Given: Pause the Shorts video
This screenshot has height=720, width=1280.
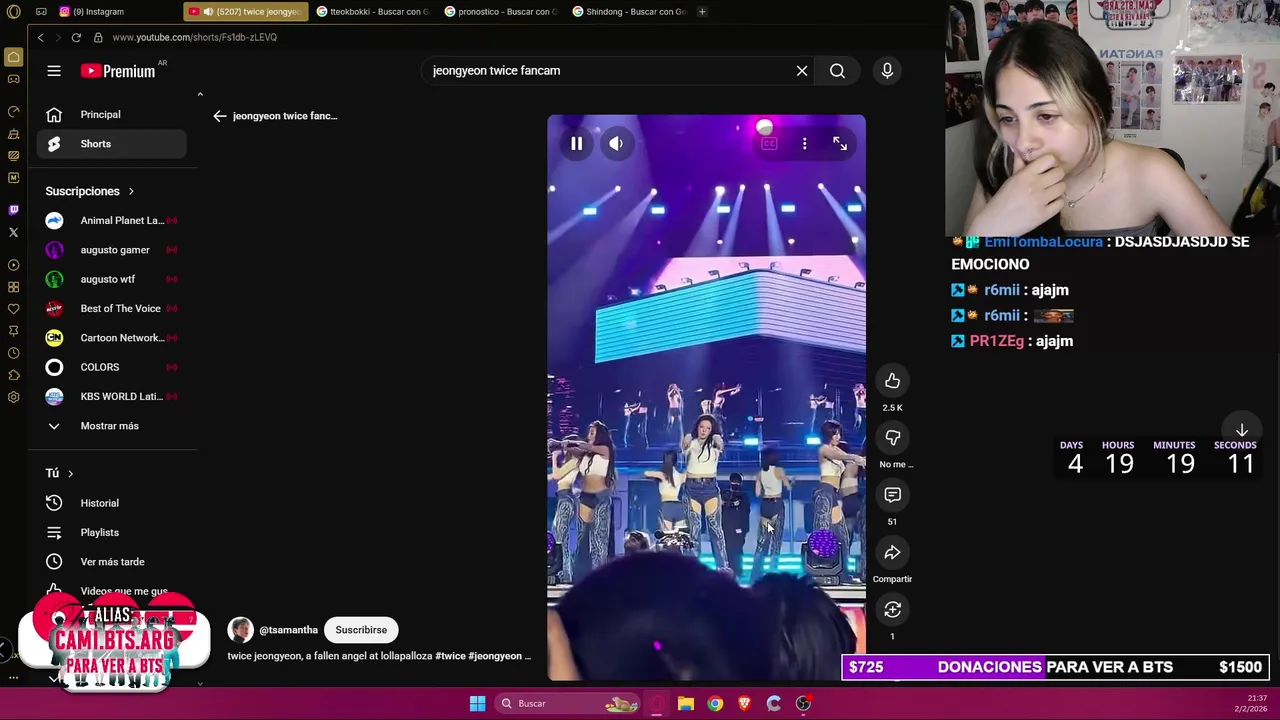Looking at the screenshot, I should [576, 144].
